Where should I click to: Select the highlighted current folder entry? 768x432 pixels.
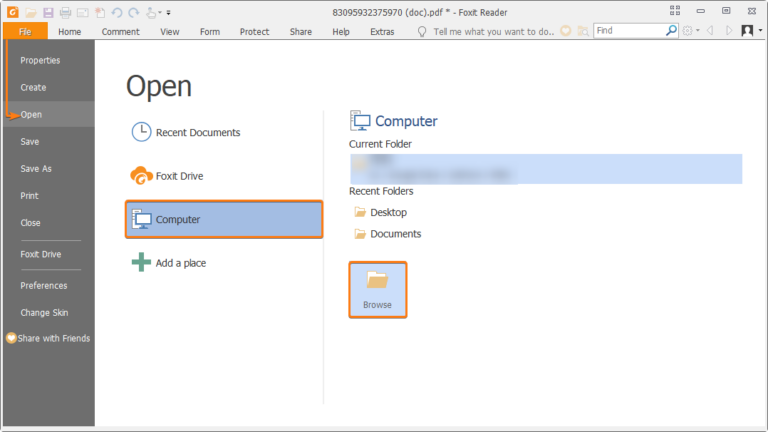[x=546, y=169]
